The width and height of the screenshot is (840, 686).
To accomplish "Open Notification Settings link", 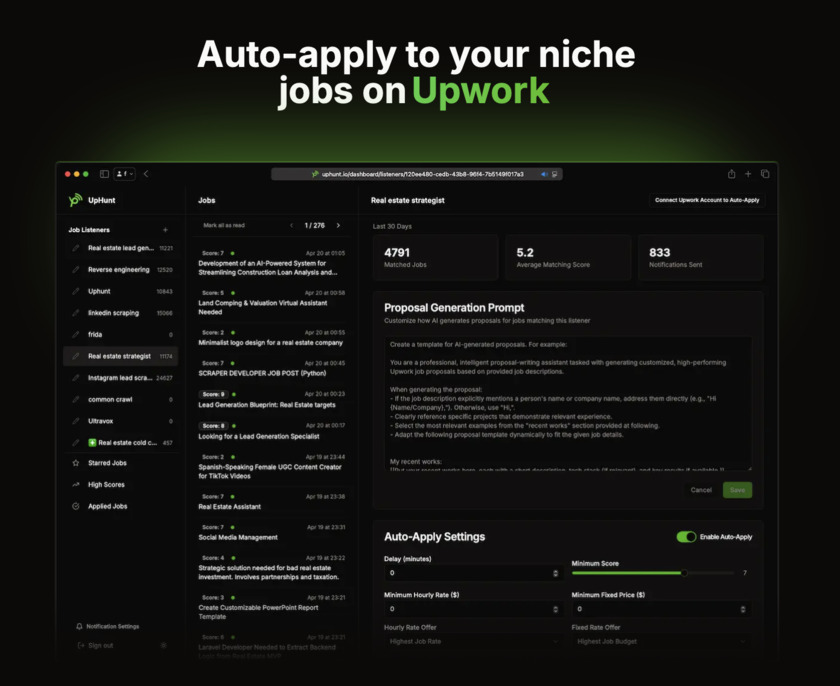I will point(108,626).
